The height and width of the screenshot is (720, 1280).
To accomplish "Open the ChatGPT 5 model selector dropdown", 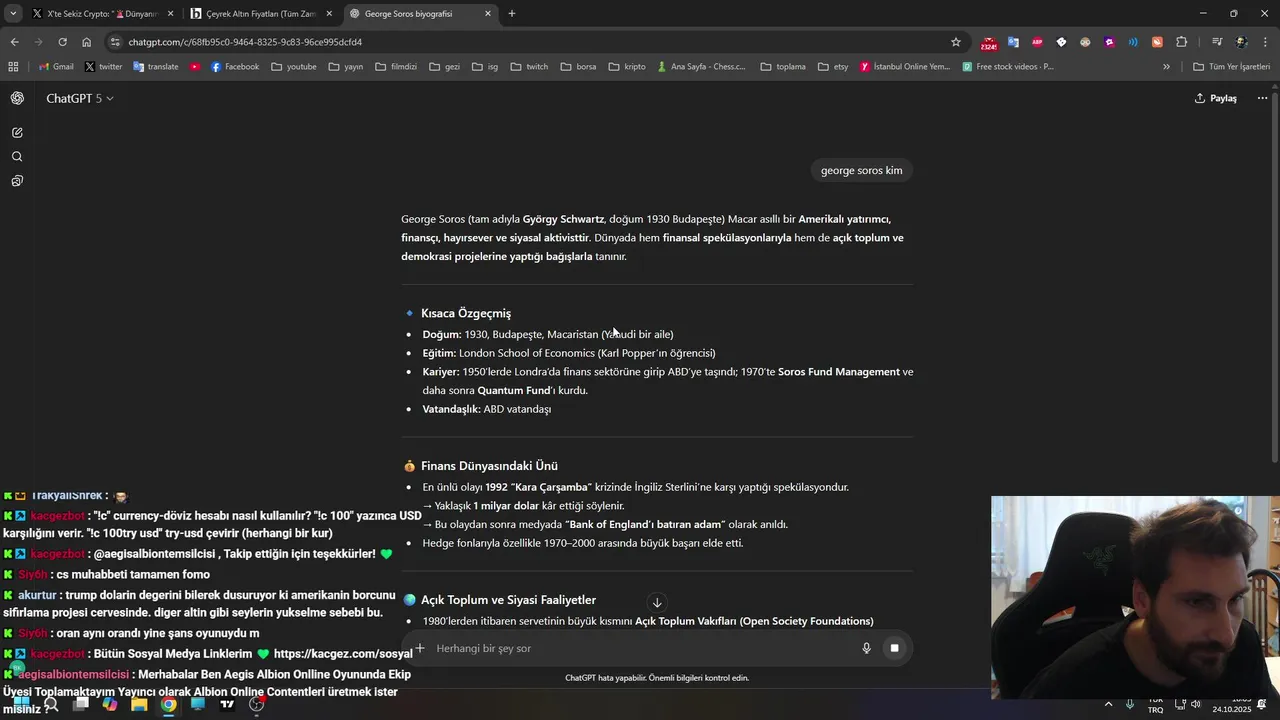I will (79, 98).
